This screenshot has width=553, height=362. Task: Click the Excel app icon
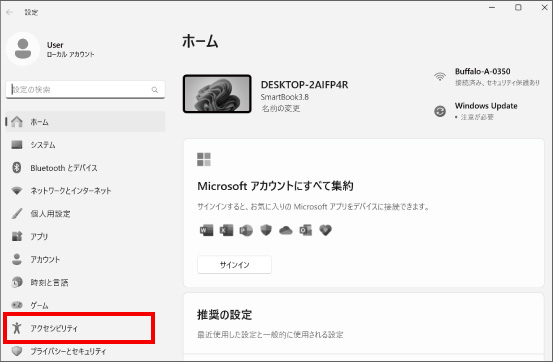click(226, 230)
